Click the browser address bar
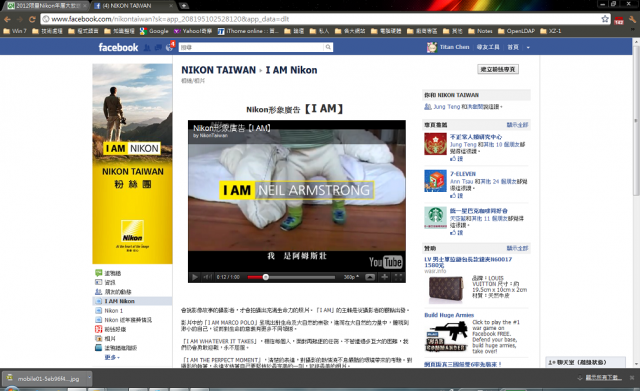The image size is (640, 391). 320,19
